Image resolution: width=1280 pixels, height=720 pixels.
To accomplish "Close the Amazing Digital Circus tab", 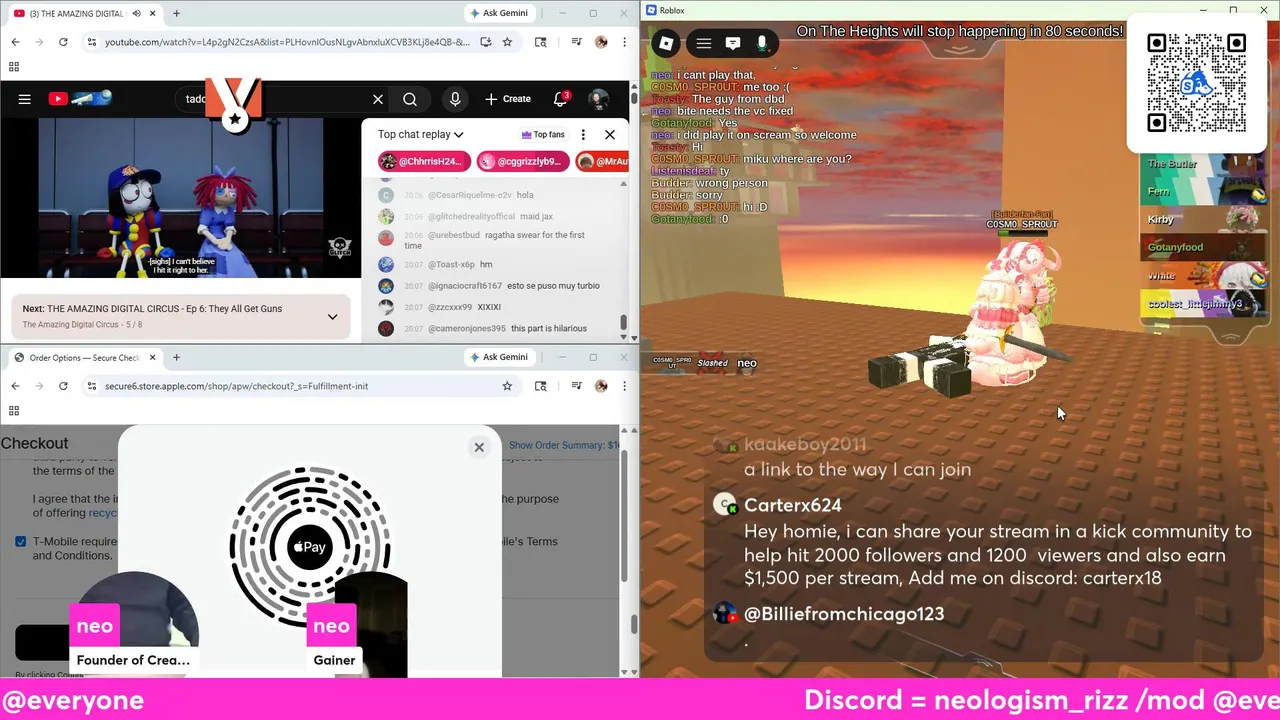I will [x=152, y=13].
